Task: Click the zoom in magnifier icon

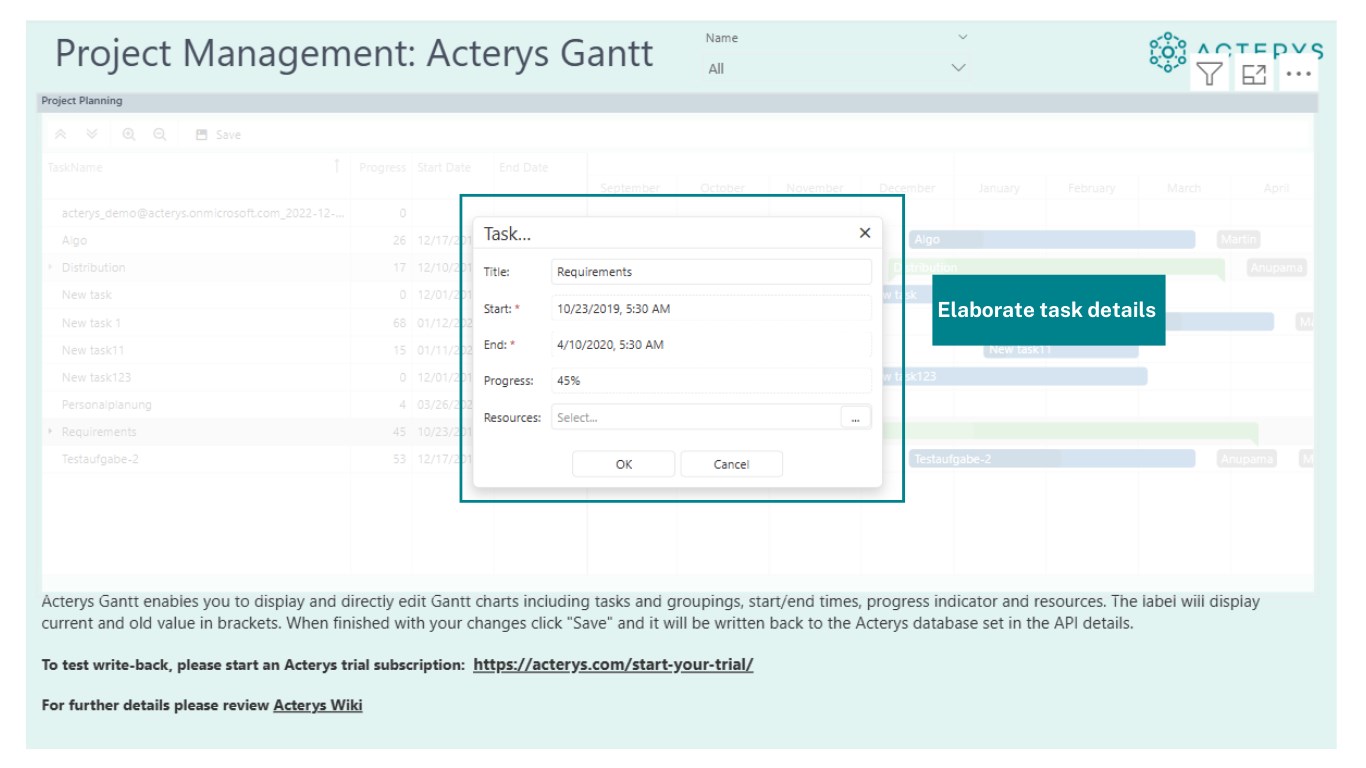Action: click(x=128, y=134)
